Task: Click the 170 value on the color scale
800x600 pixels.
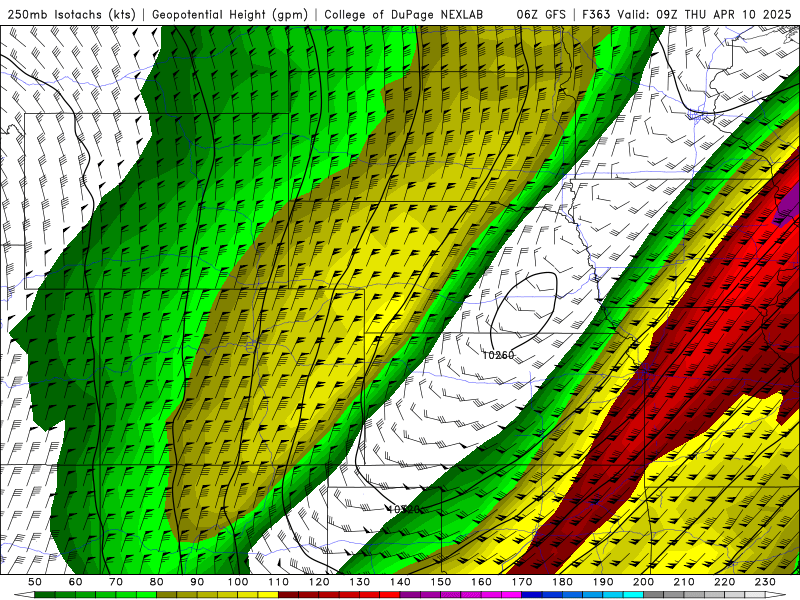Action: tap(522, 582)
